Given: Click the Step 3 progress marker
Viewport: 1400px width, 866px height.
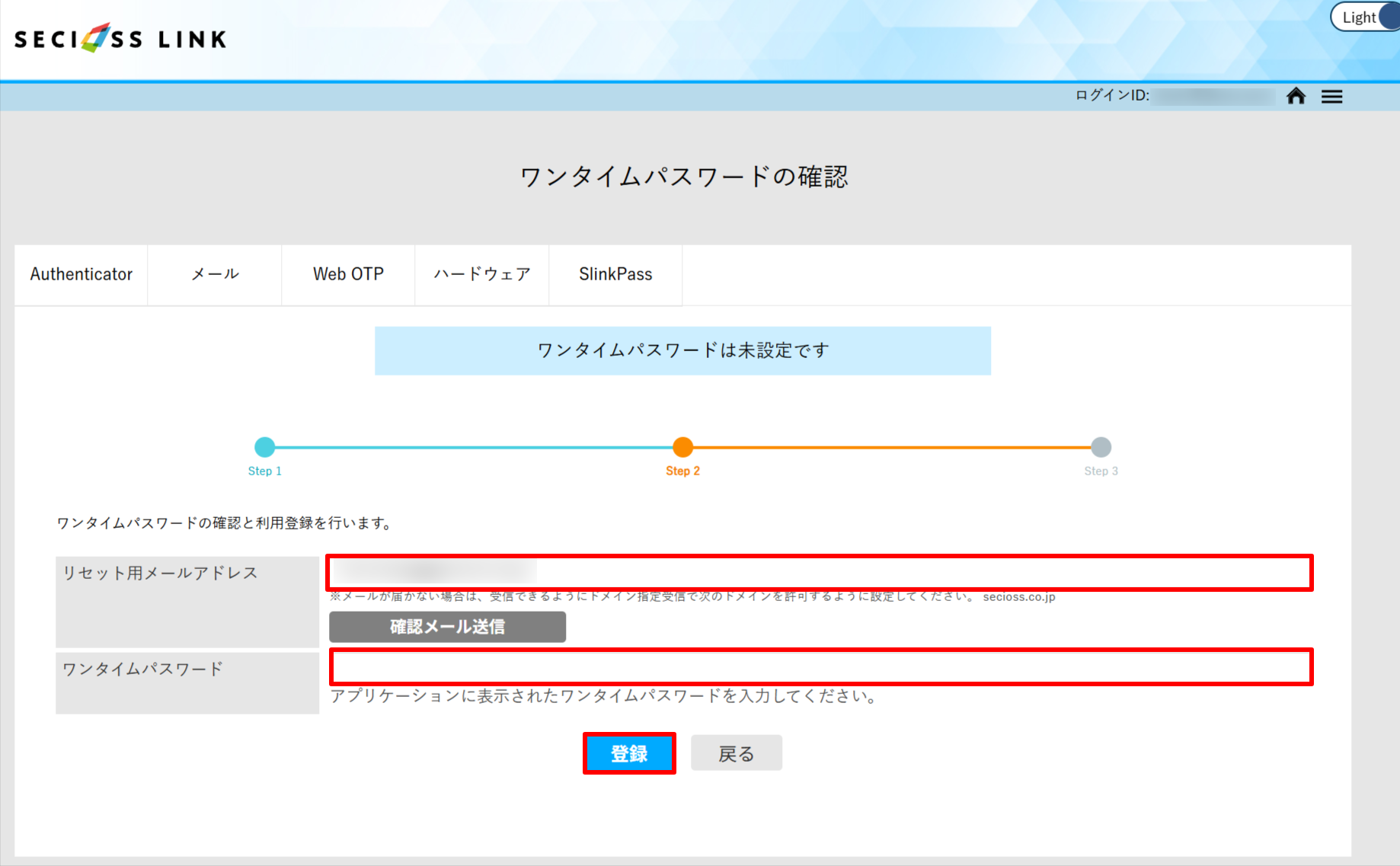Looking at the screenshot, I should tap(1101, 447).
